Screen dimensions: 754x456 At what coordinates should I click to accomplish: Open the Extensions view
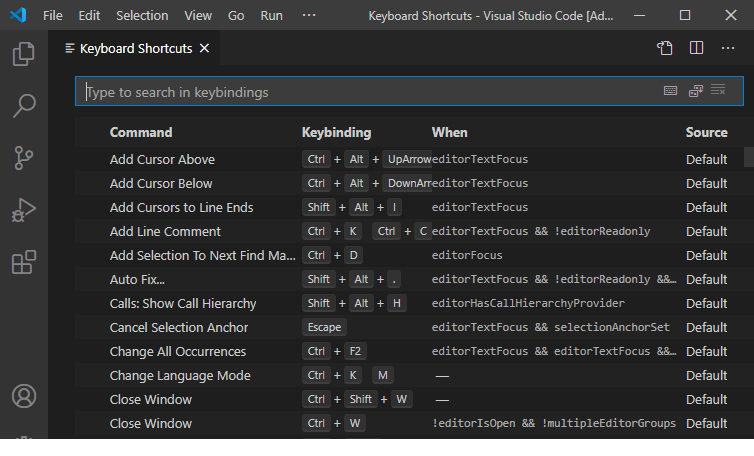(x=24, y=262)
